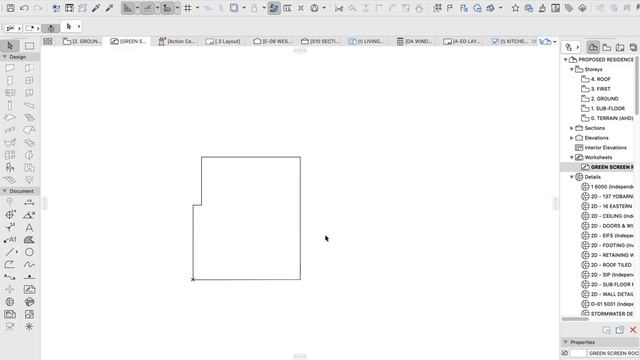
Task: Toggle the grid snap button
Action: (188, 8)
